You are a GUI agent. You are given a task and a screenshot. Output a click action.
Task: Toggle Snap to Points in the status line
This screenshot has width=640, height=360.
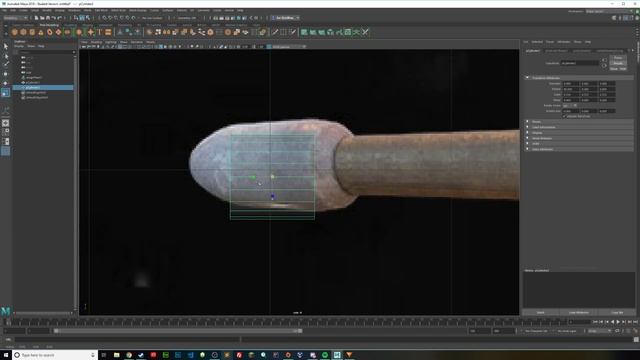tap(116, 18)
